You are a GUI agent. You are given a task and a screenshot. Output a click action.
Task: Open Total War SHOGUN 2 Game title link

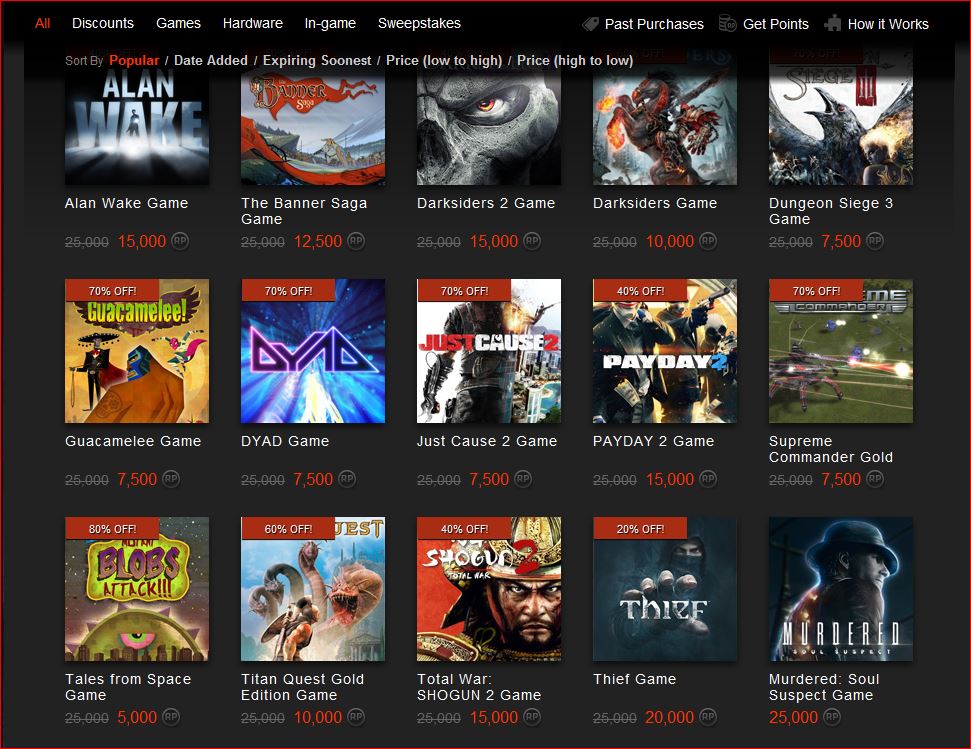point(479,687)
